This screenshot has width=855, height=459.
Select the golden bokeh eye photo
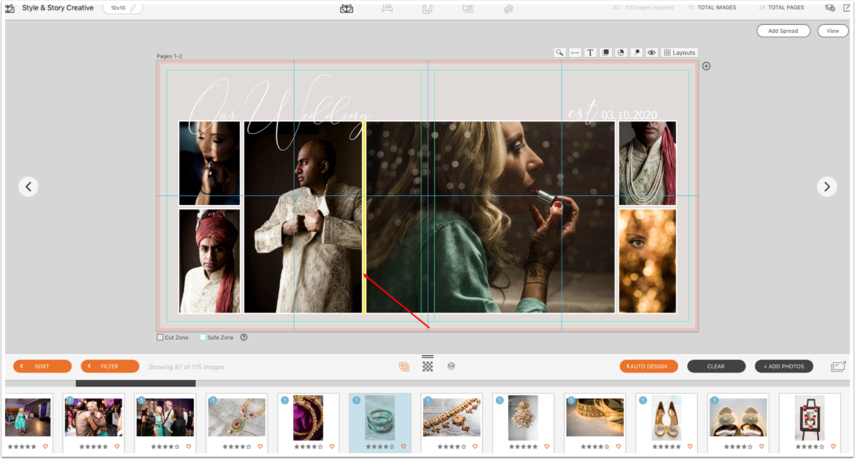point(647,261)
